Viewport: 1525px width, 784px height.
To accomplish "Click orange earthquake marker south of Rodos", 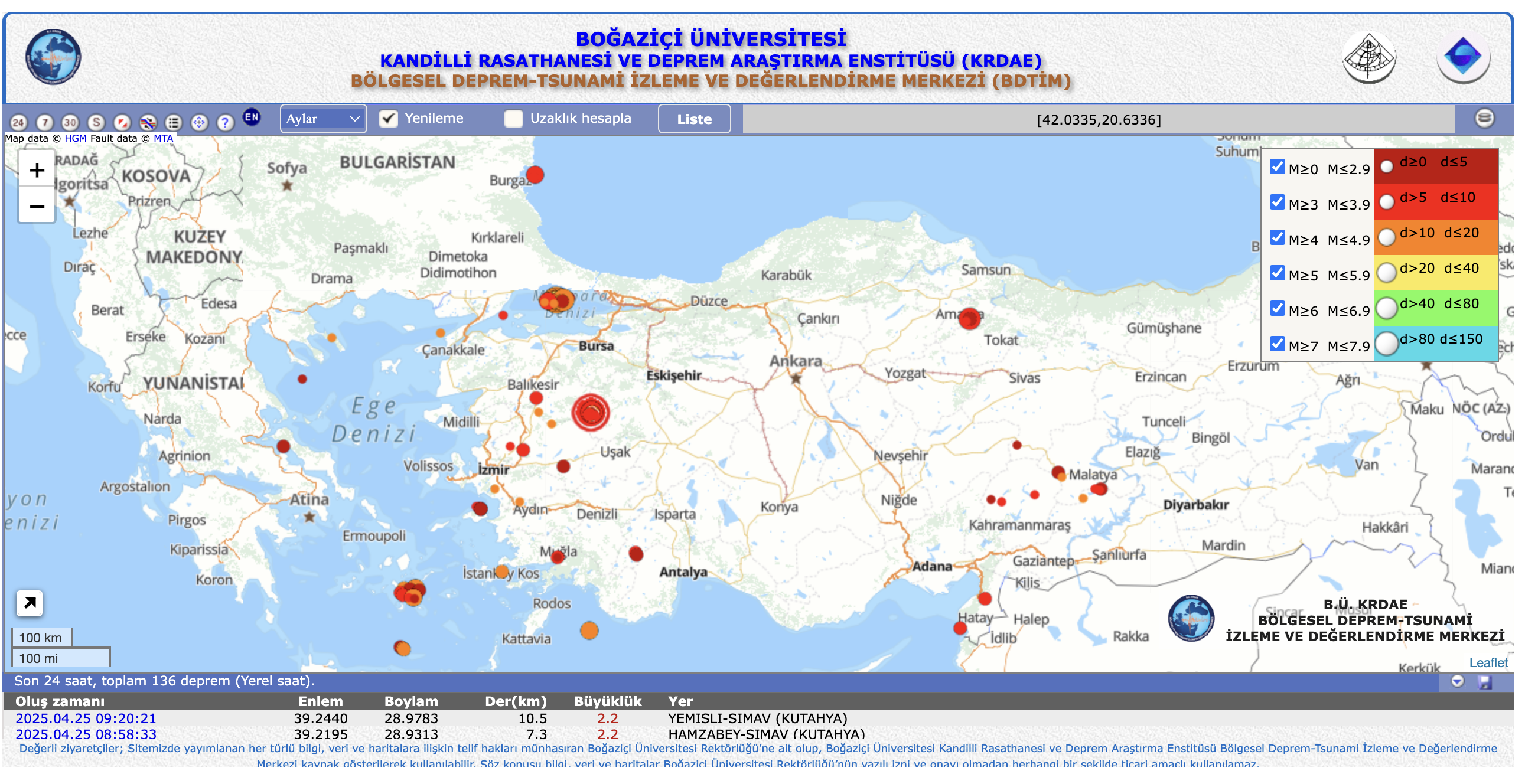I will [589, 630].
